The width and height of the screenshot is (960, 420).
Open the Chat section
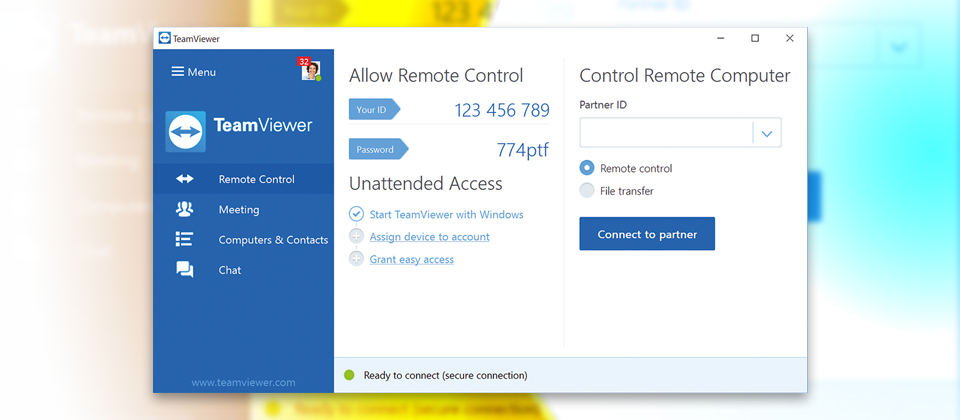(x=244, y=269)
